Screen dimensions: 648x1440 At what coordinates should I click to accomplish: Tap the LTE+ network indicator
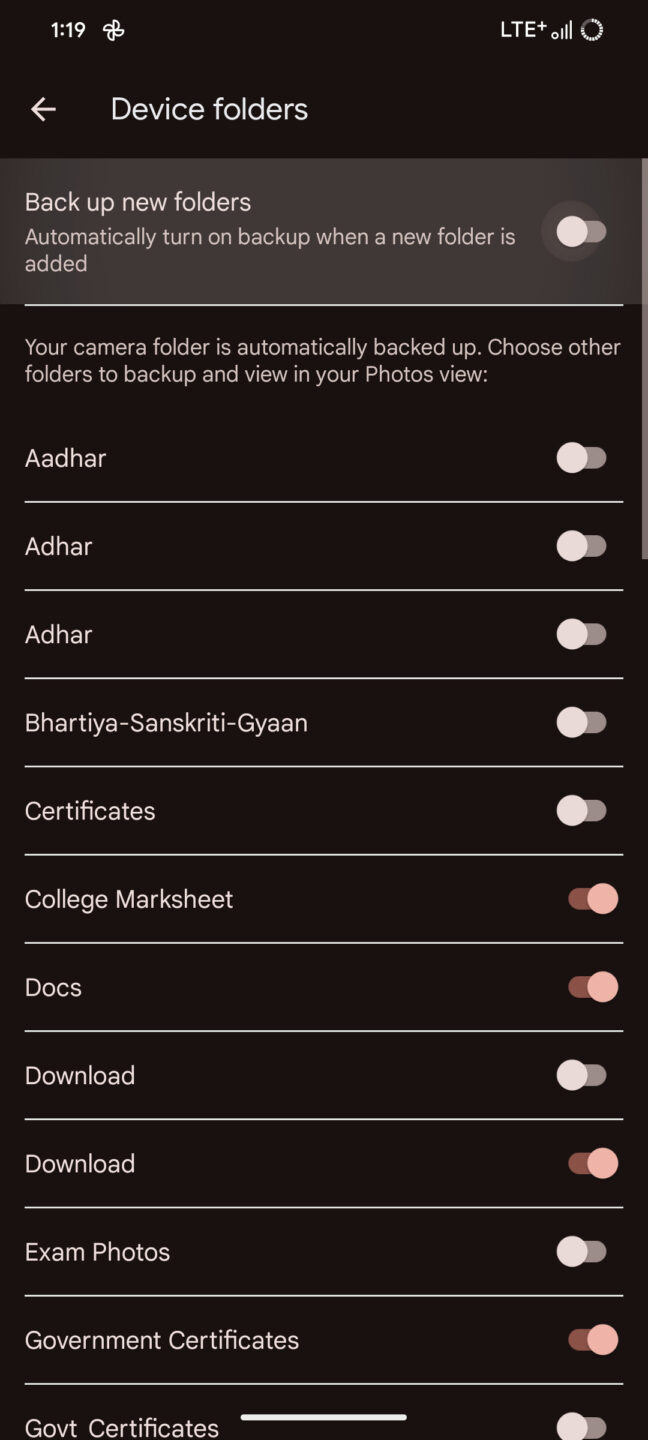click(x=523, y=30)
